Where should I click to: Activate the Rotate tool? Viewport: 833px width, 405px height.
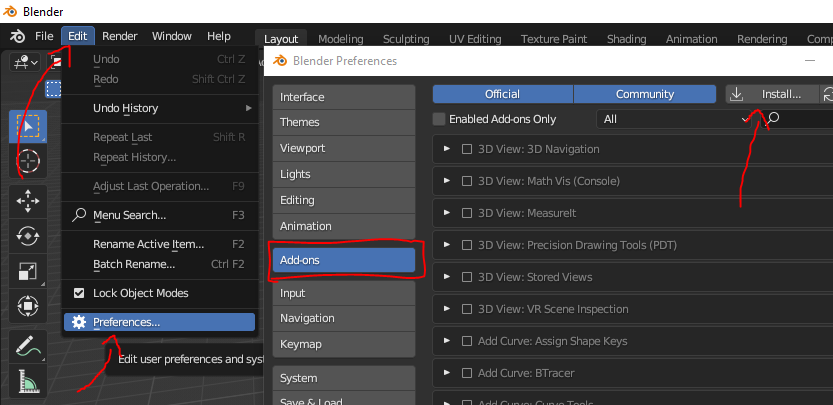tap(28, 236)
